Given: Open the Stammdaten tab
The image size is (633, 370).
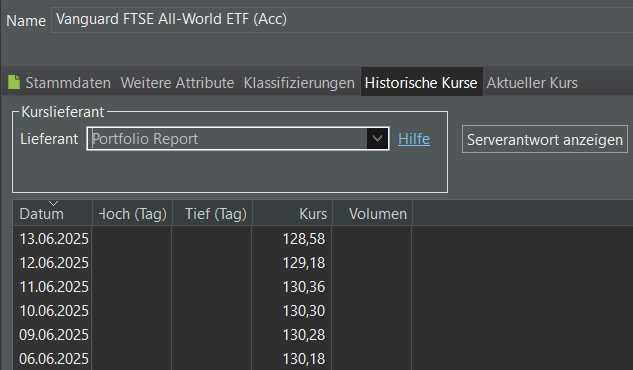Looking at the screenshot, I should (68, 83).
